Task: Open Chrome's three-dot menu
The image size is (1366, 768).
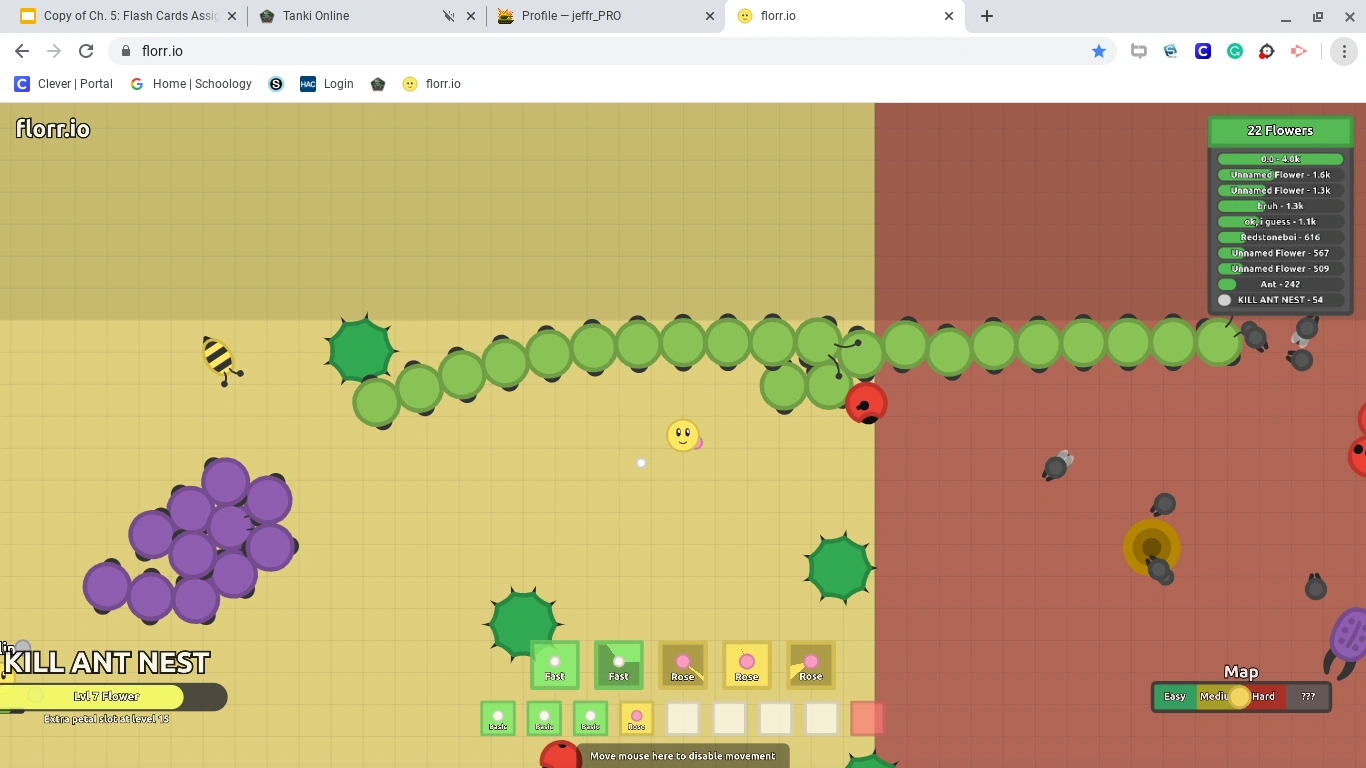Action: tap(1345, 50)
